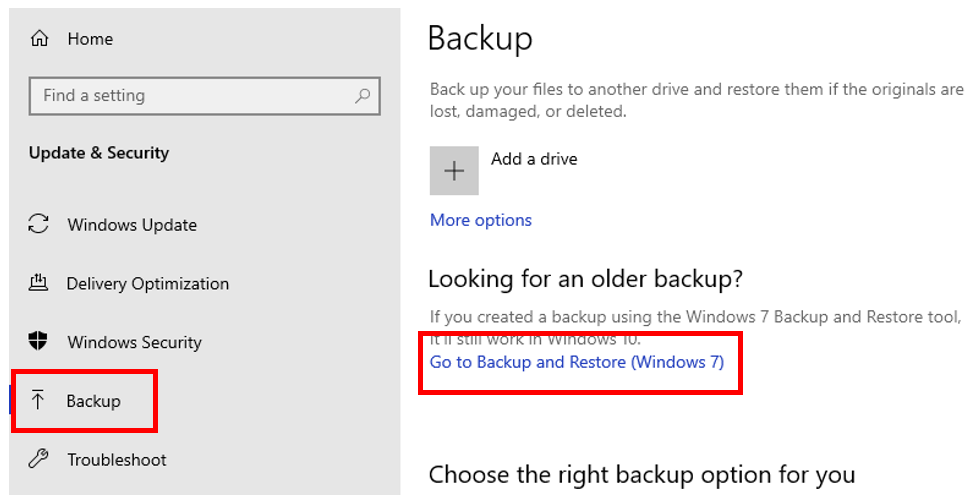
Task: Open the More options link
Action: coord(481,220)
